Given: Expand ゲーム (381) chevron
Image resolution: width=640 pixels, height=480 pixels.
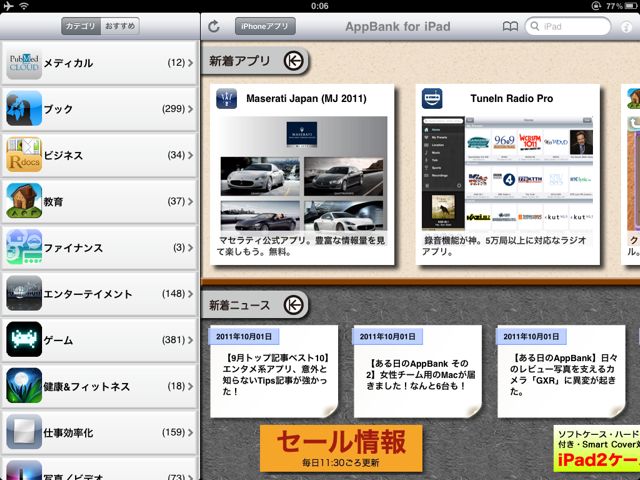Looking at the screenshot, I should (191, 340).
